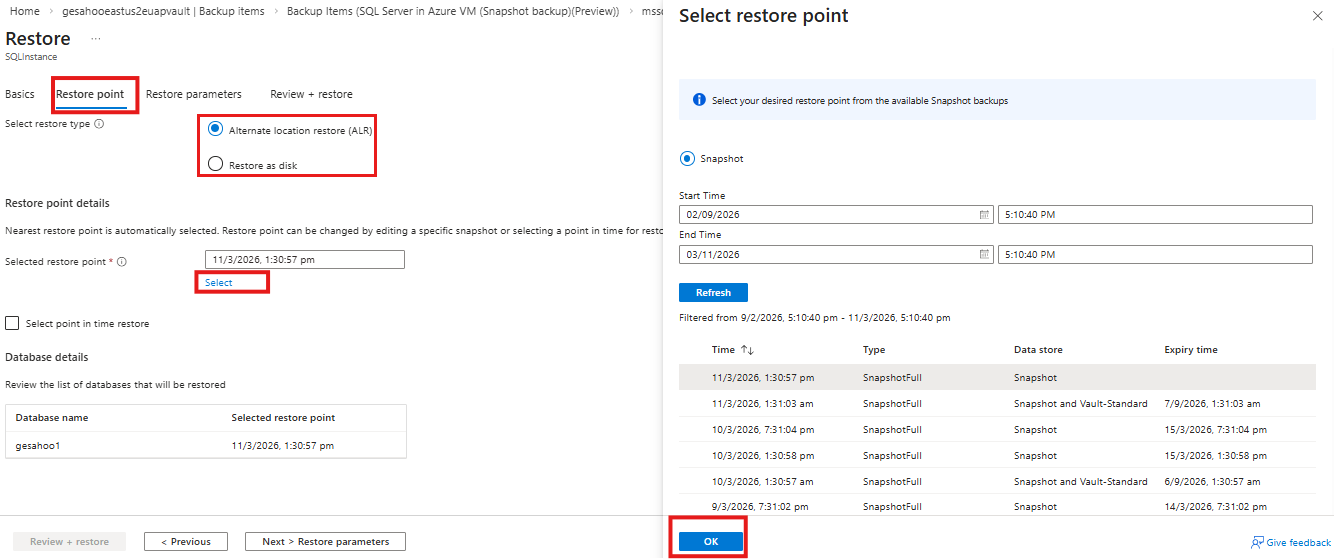This screenshot has width=1334, height=559.
Task: Open gesahooeastus2euapvault Backup items breadcrumb
Action: pyautogui.click(x=164, y=11)
